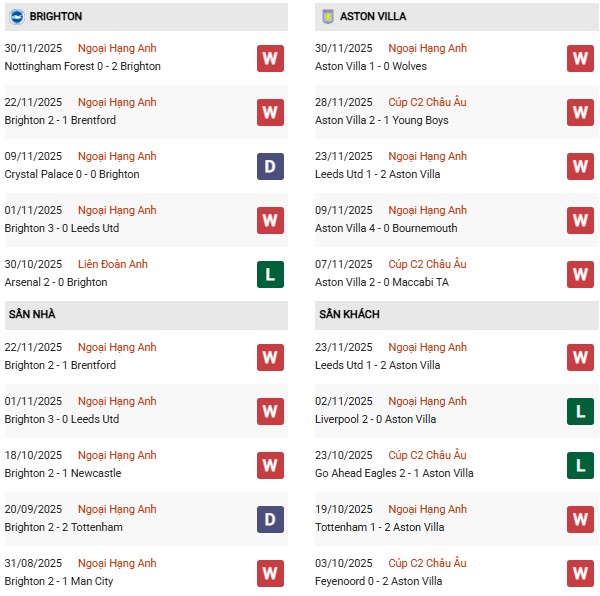Click W badge for Aston Villa 4 - 0 Bournemouth
The height and width of the screenshot is (596, 600).
pos(580,220)
